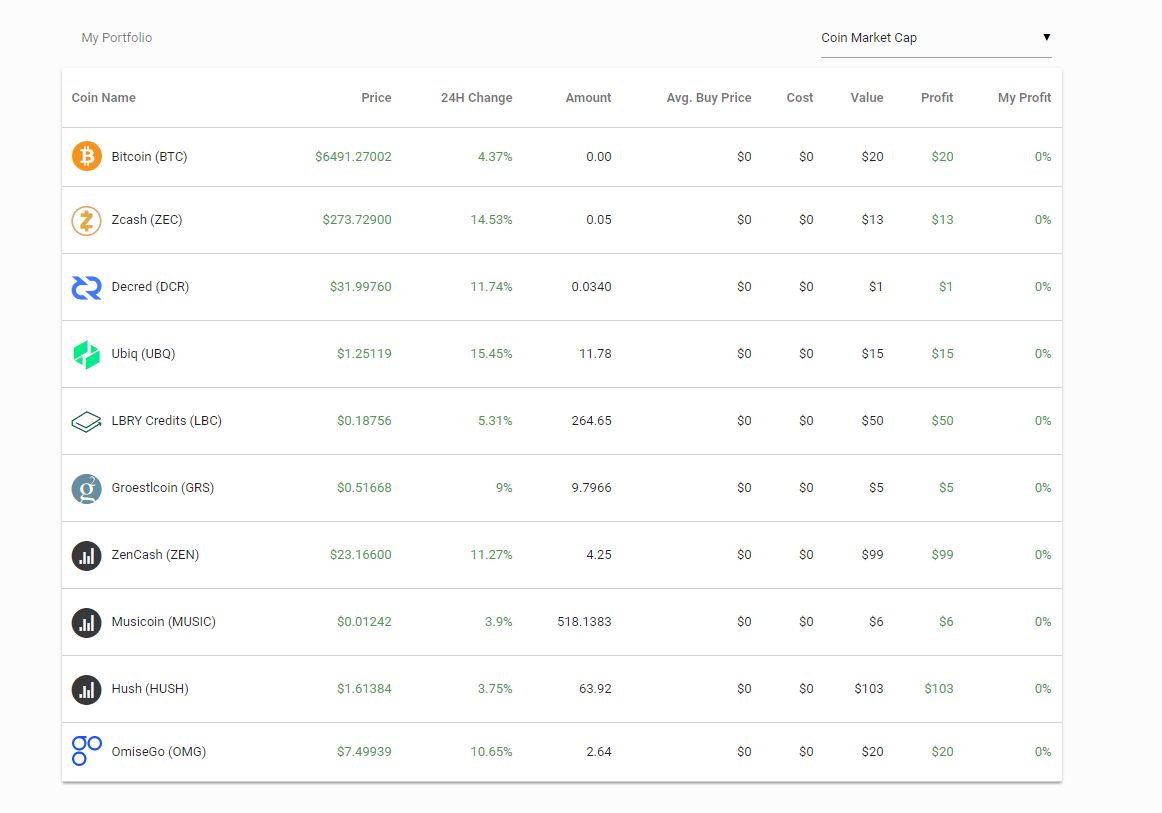The image size is (1162, 813).
Task: Select the Zcash (ZEC) name
Action: (147, 219)
